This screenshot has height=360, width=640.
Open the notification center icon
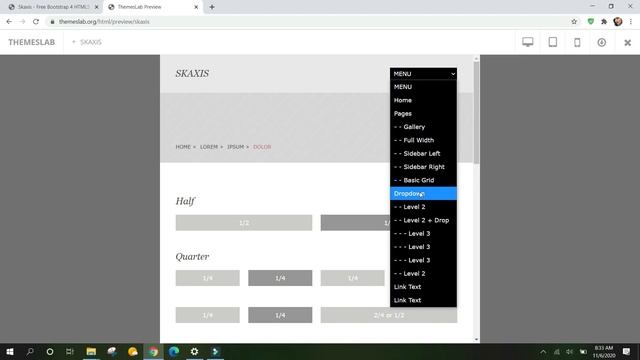click(627, 351)
